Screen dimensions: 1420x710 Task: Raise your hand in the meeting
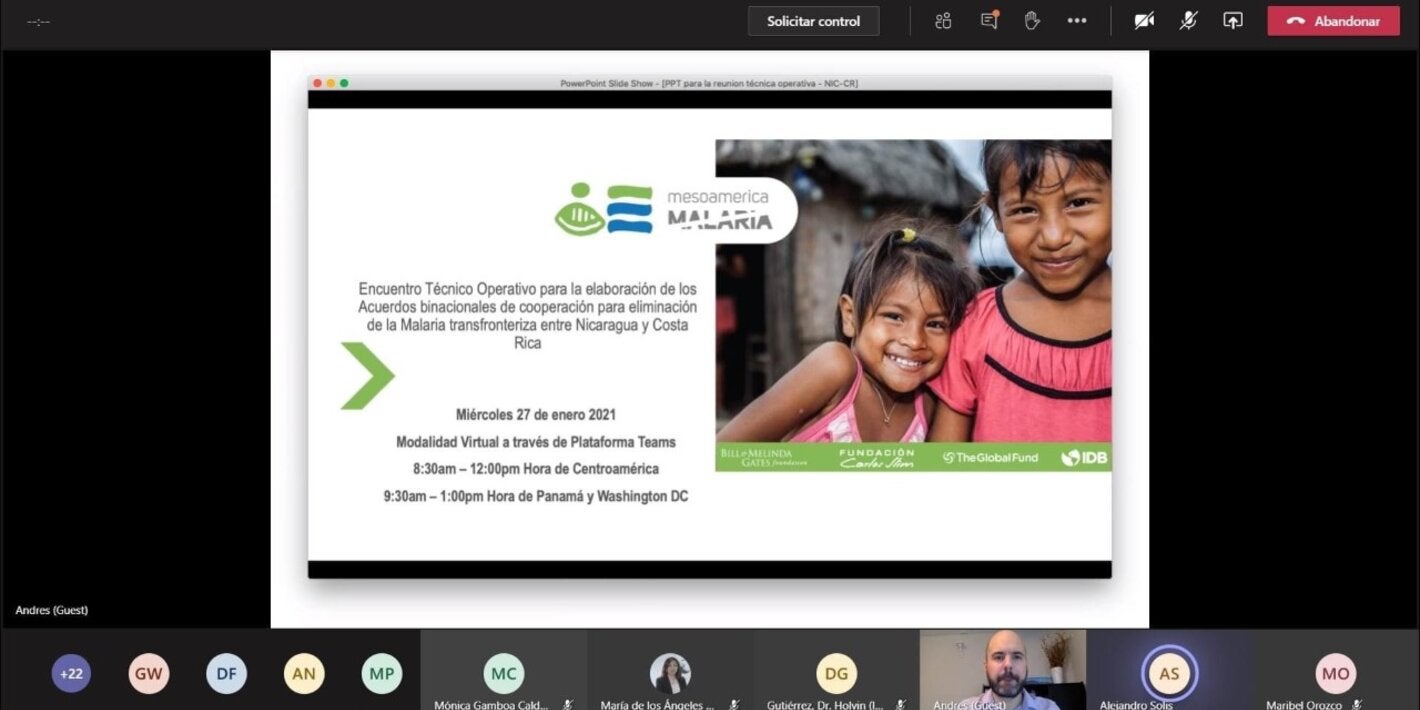[1032, 21]
